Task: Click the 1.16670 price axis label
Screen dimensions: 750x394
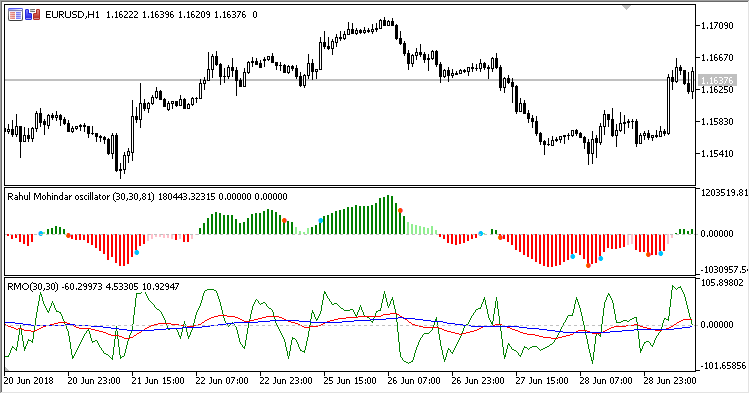Action: [x=717, y=57]
